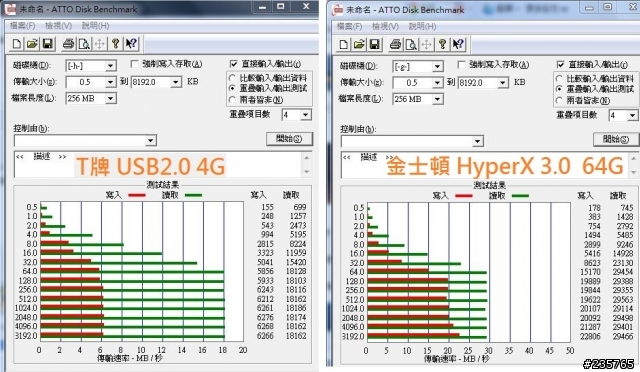
Task: Click the move crosshair icon in right window toolbar
Action: (x=427, y=45)
